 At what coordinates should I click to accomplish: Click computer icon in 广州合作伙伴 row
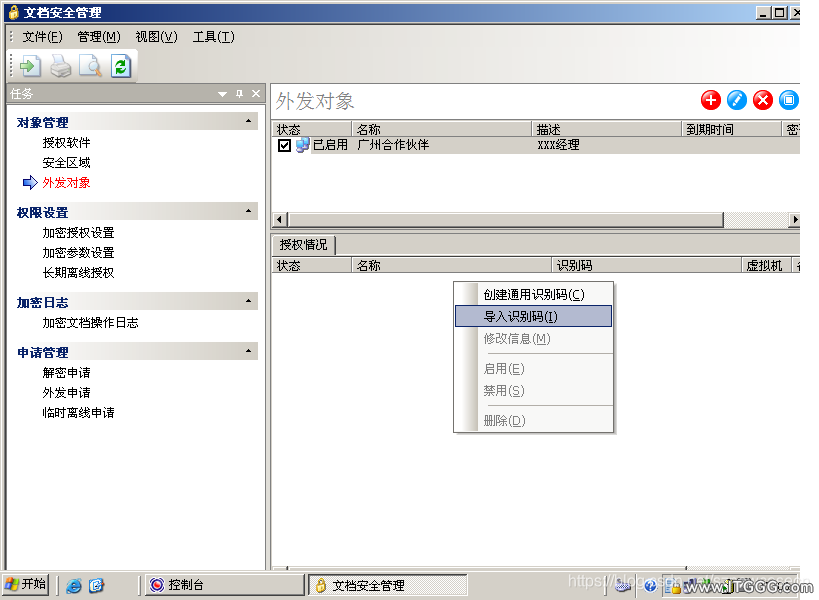pyautogui.click(x=302, y=145)
